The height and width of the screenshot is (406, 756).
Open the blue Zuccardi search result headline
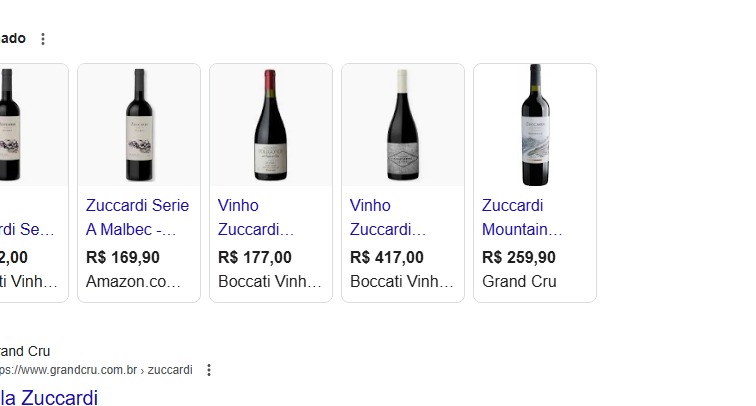[48, 397]
